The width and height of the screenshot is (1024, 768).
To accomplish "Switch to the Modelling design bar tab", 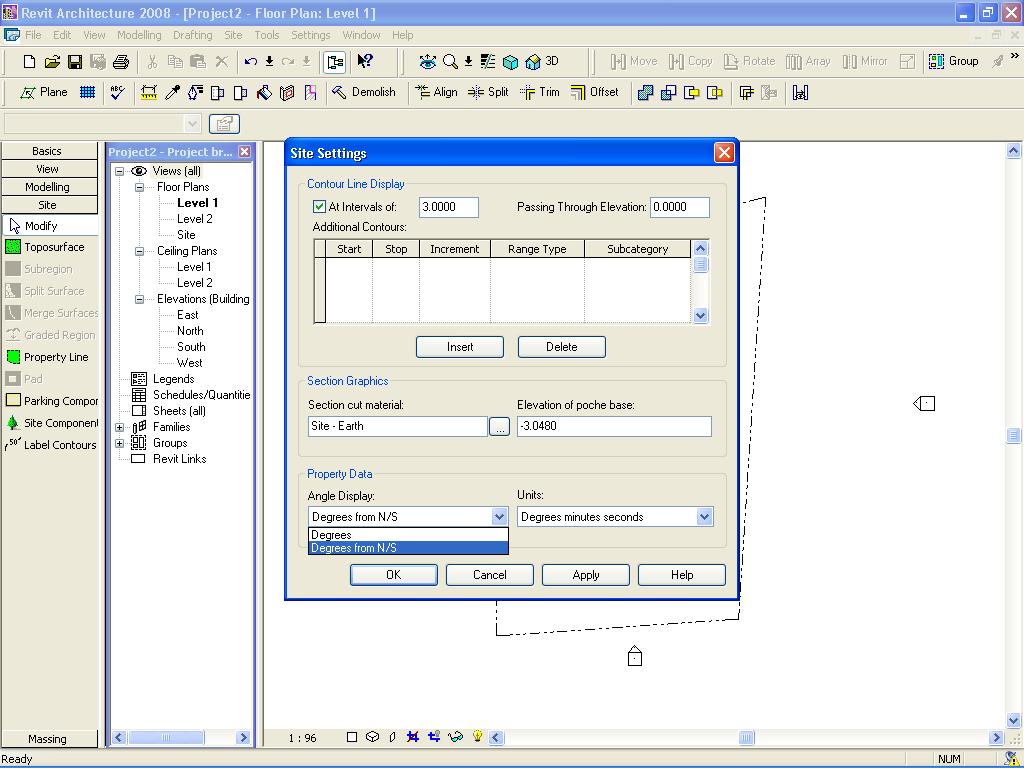I will point(47,187).
